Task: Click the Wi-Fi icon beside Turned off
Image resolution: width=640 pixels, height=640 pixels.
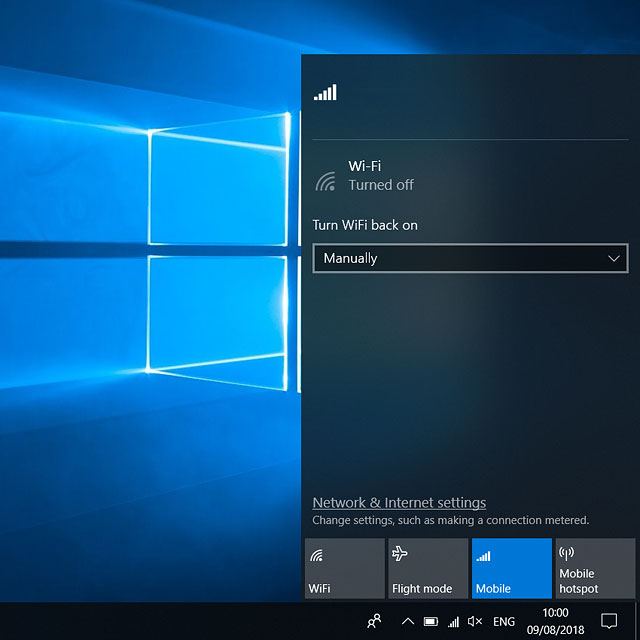Action: [326, 181]
